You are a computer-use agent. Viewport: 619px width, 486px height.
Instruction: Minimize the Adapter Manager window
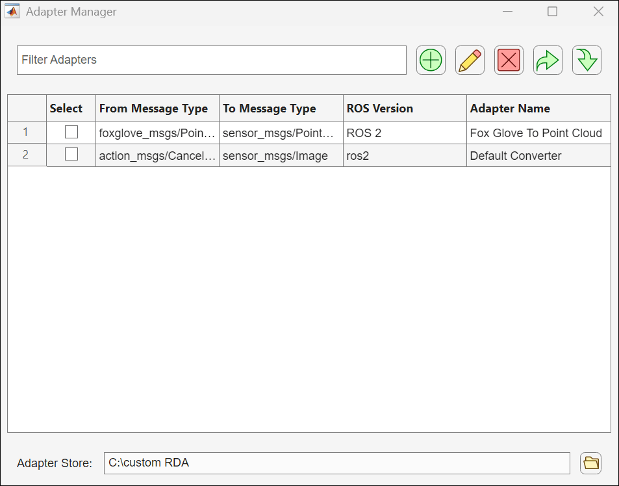pos(508,11)
